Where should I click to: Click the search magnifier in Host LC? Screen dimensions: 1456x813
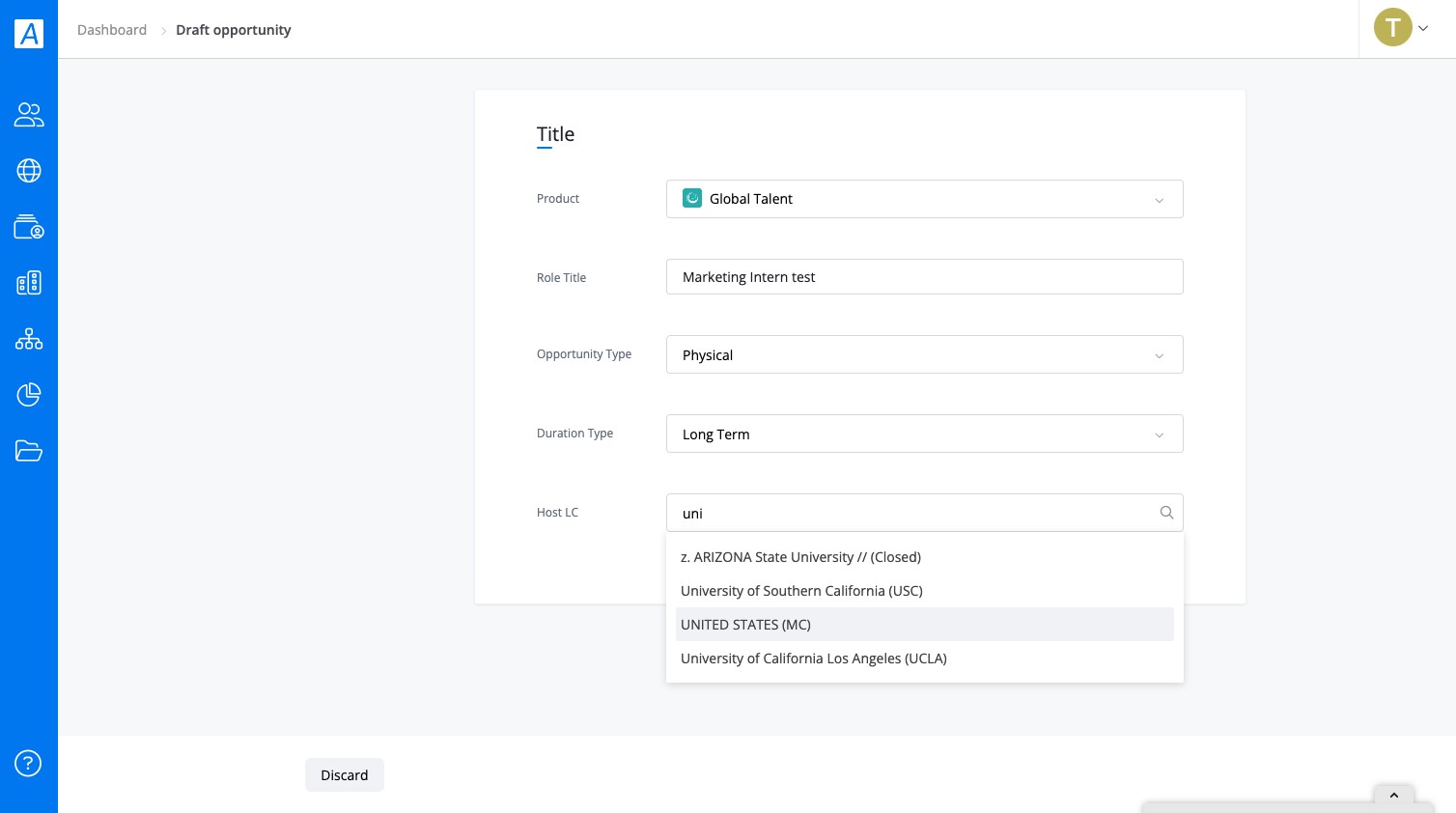coord(1166,513)
